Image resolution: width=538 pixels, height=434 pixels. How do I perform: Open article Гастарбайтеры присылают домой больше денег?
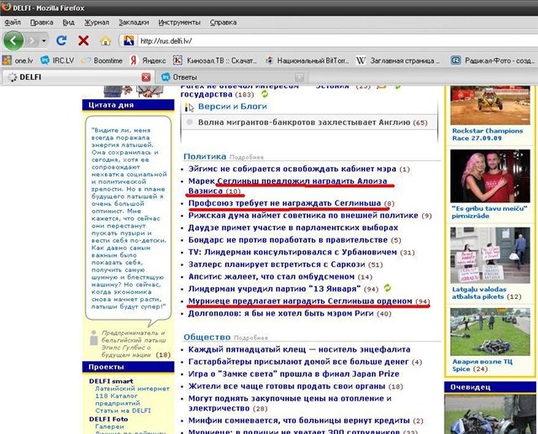click(x=299, y=362)
